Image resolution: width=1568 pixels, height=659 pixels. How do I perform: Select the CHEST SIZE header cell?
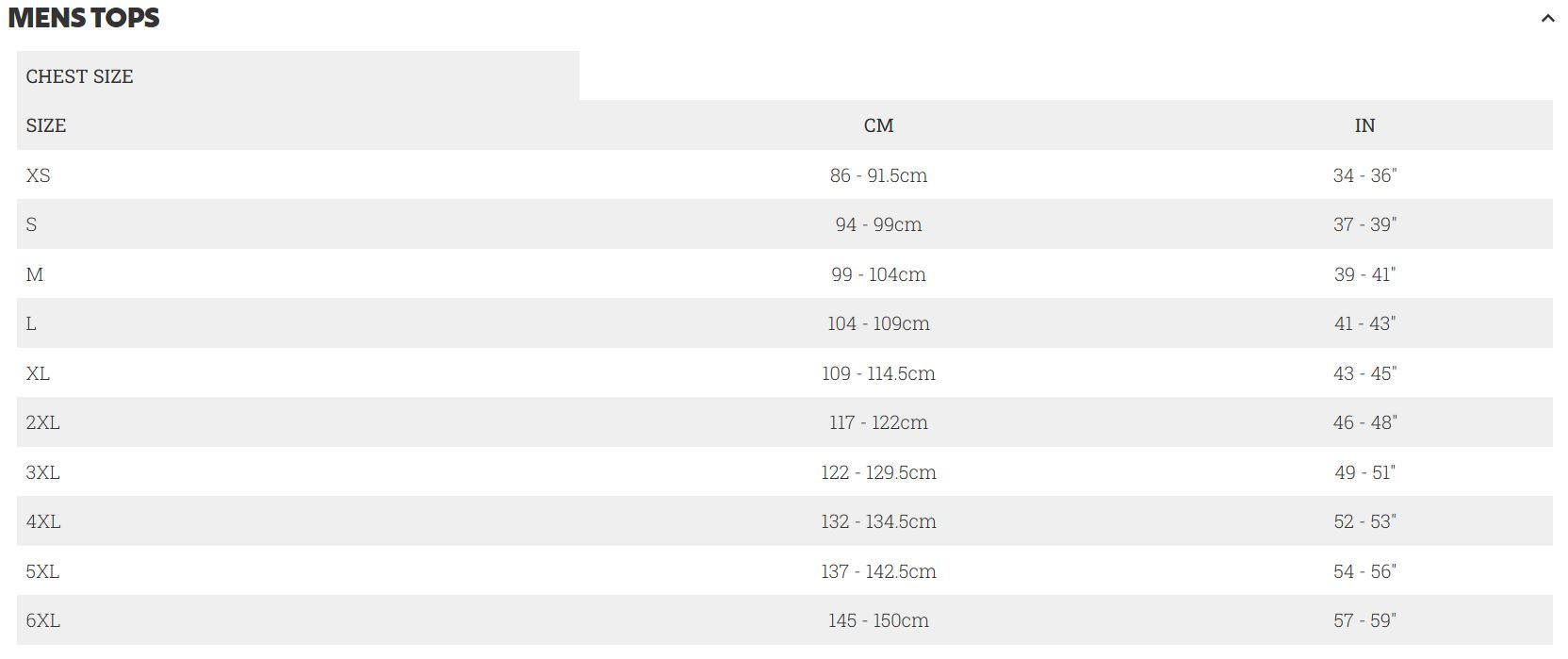80,76
